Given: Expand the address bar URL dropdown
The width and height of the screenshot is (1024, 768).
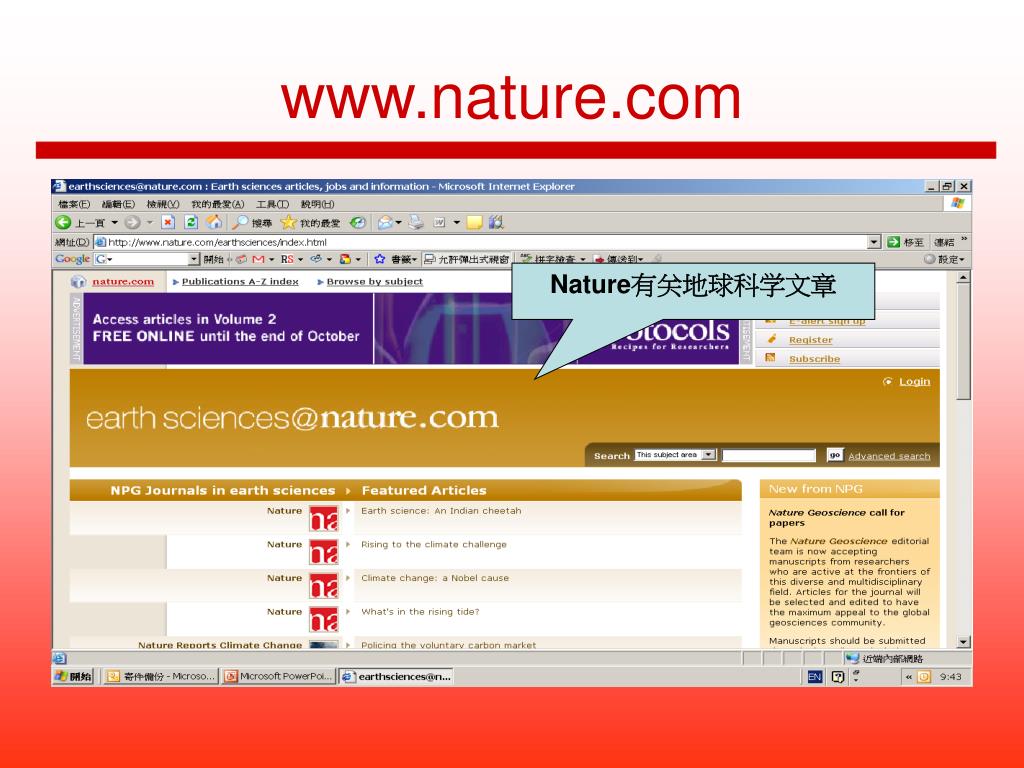Looking at the screenshot, I should coord(874,242).
